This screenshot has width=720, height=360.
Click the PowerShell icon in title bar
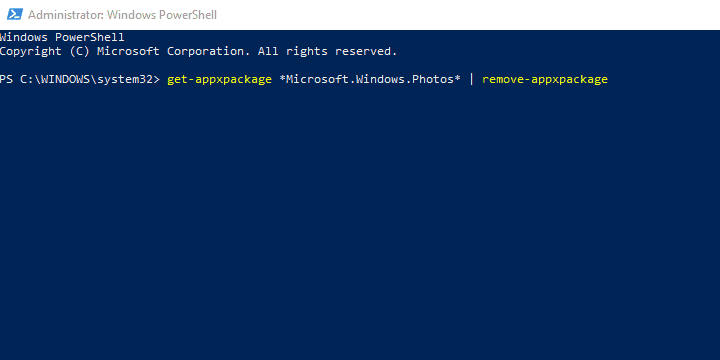(15, 15)
